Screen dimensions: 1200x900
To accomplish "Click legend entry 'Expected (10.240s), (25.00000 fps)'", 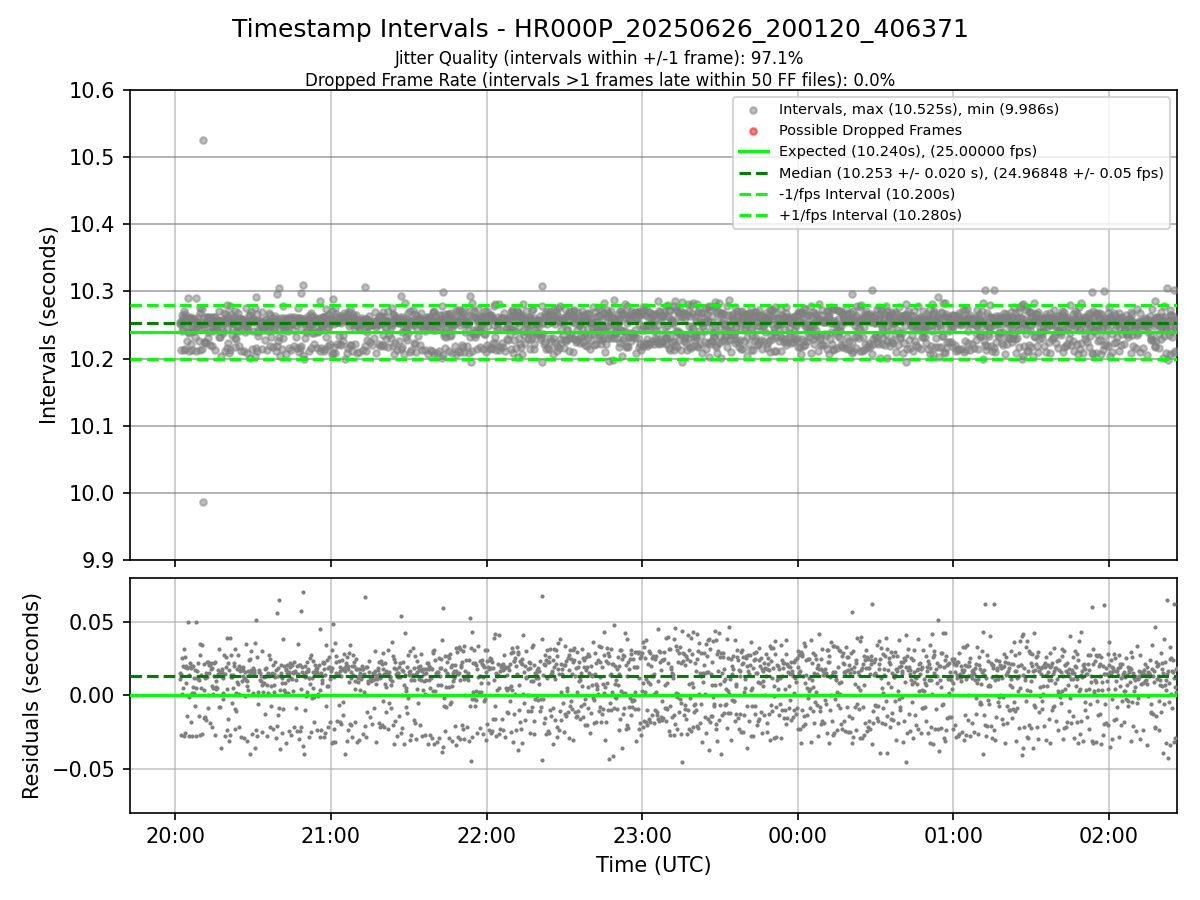I will (x=907, y=151).
